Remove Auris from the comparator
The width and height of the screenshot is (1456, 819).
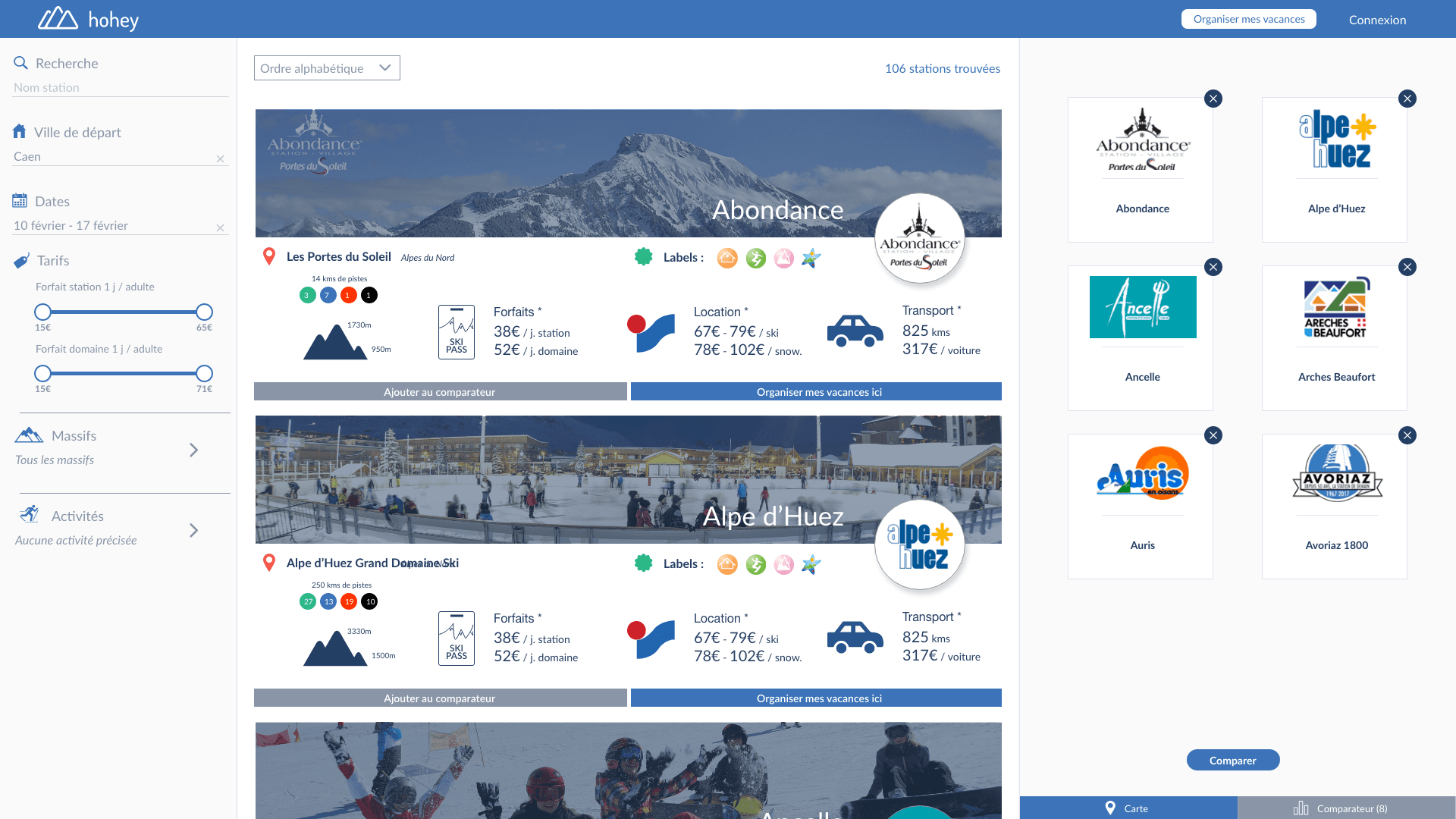click(1213, 435)
